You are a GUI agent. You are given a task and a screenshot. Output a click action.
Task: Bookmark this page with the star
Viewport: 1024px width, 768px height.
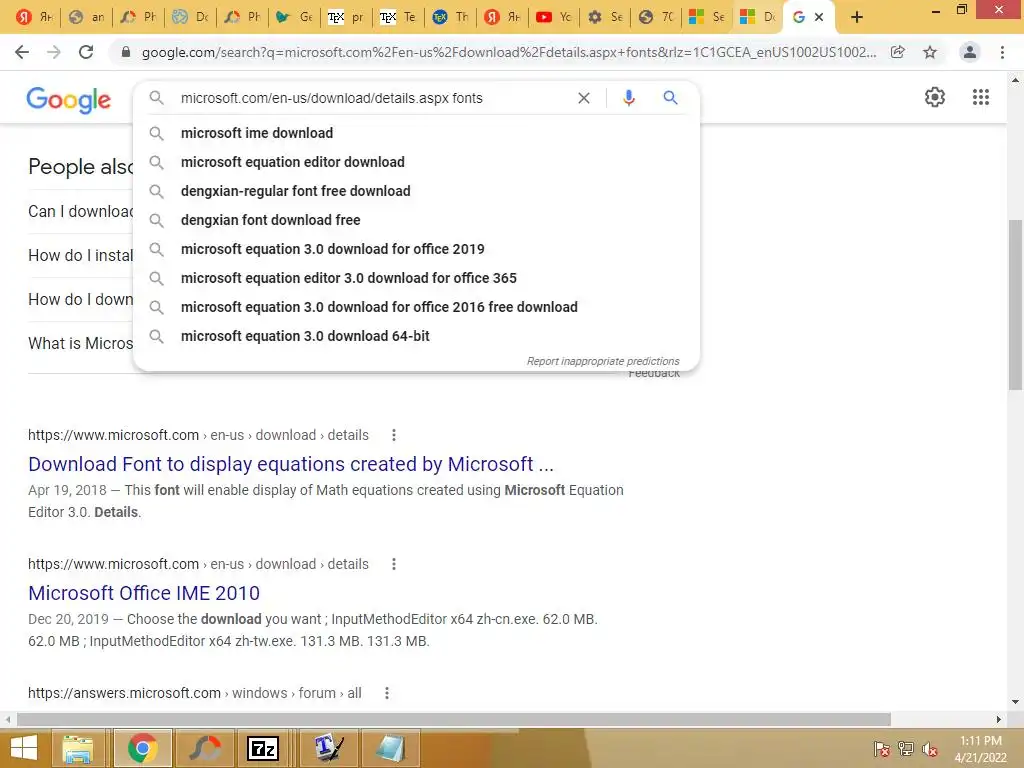click(x=930, y=52)
